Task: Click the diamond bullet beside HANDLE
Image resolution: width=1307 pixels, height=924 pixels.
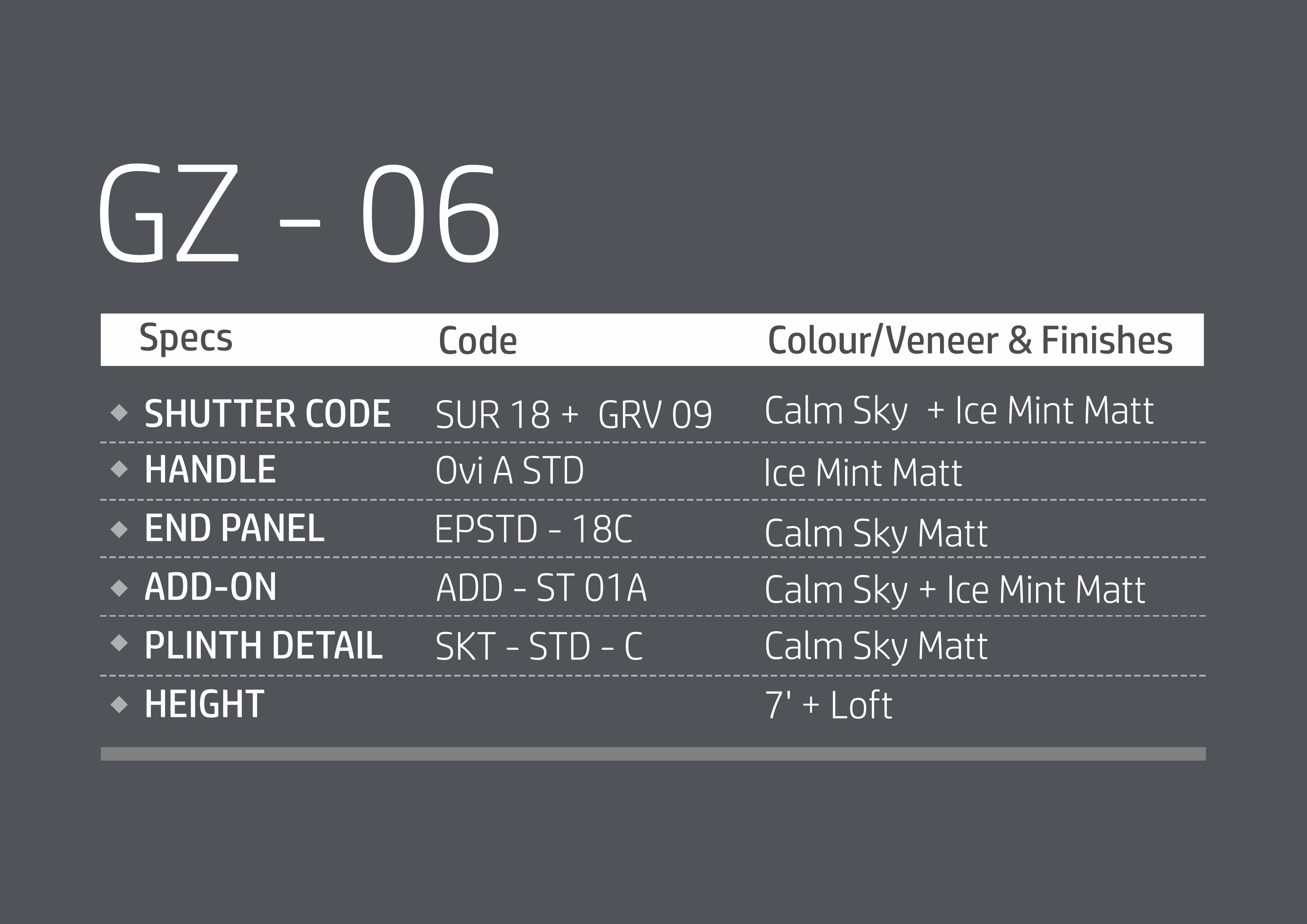Action: 119,469
